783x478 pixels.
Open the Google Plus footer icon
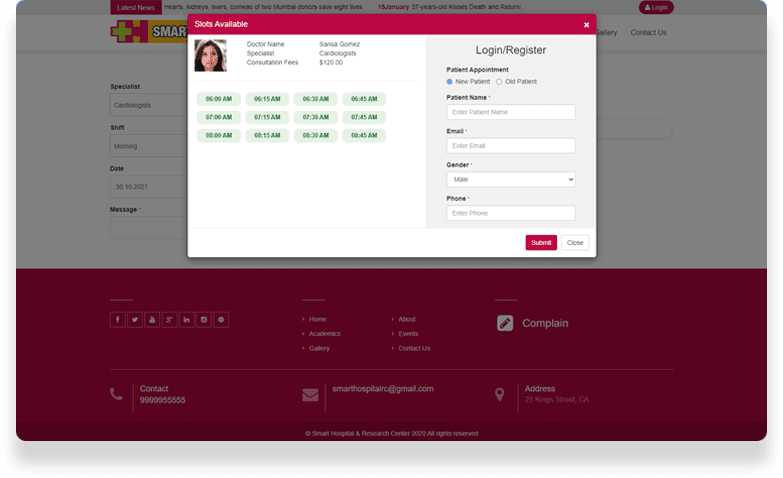coord(169,320)
